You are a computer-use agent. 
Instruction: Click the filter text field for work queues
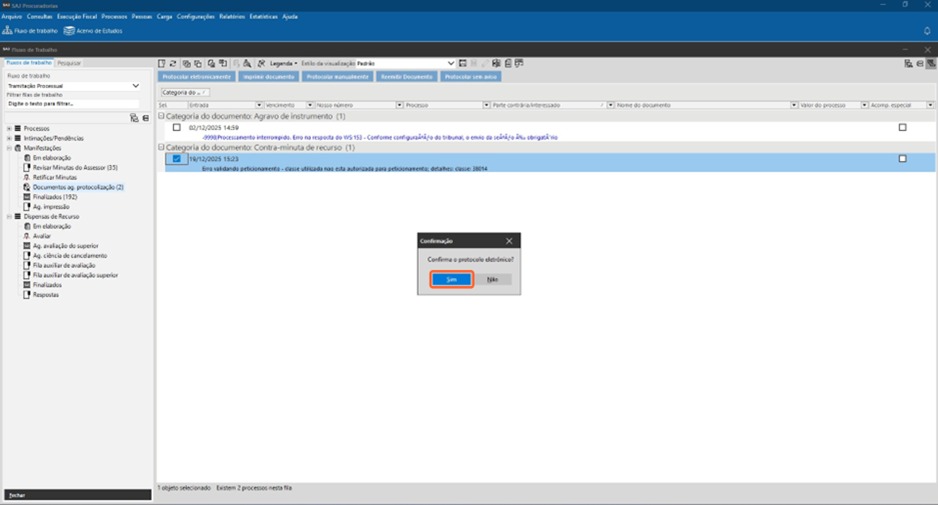tap(72, 104)
